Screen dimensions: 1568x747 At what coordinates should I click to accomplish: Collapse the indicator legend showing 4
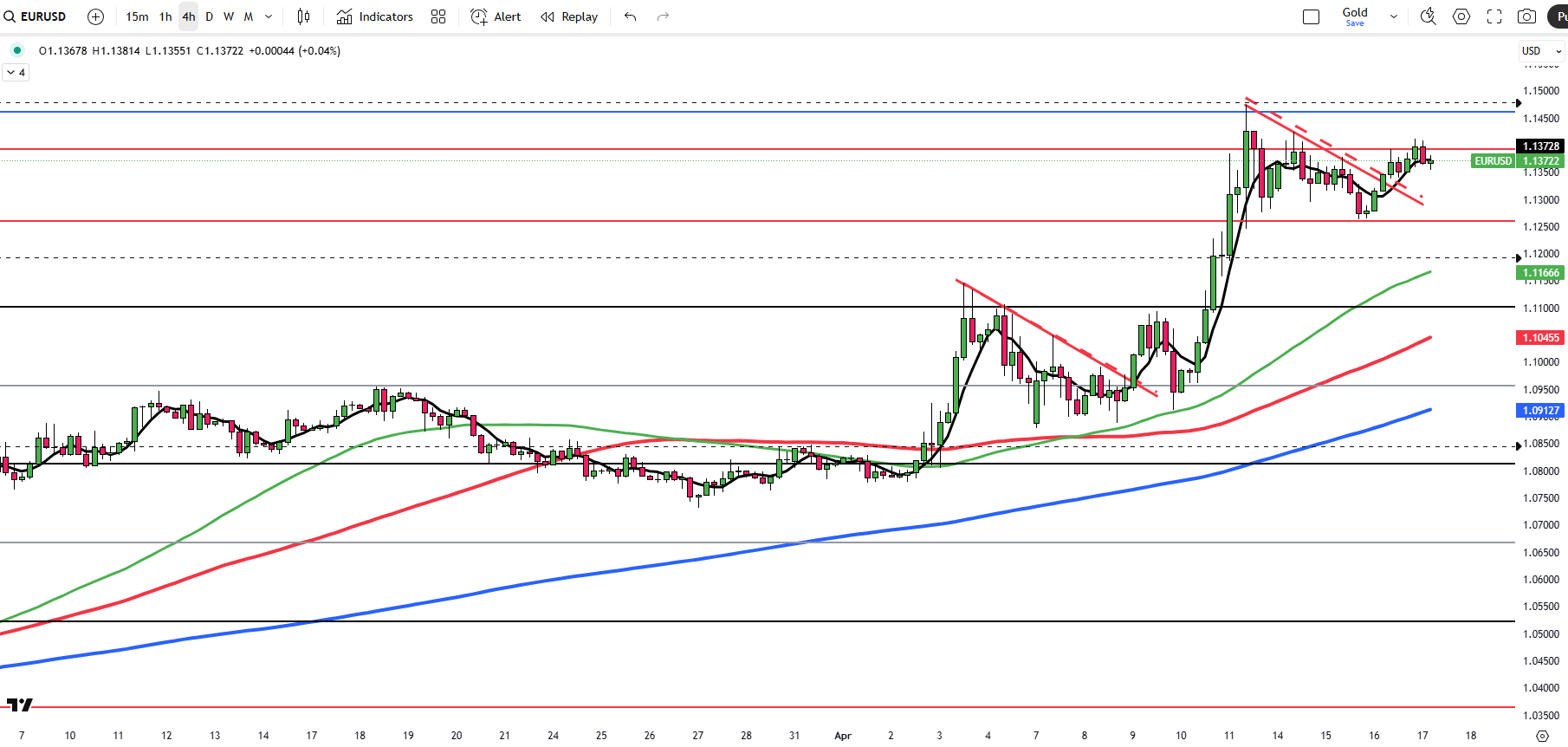(16, 73)
